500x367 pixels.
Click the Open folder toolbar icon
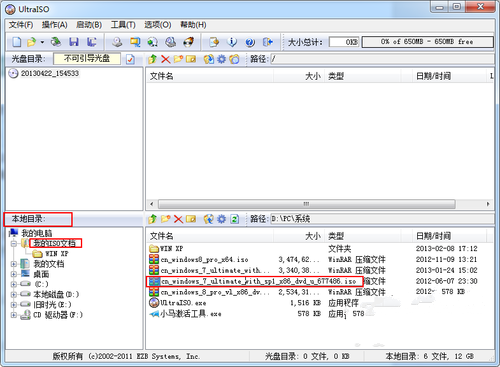pyautogui.click(x=32, y=42)
